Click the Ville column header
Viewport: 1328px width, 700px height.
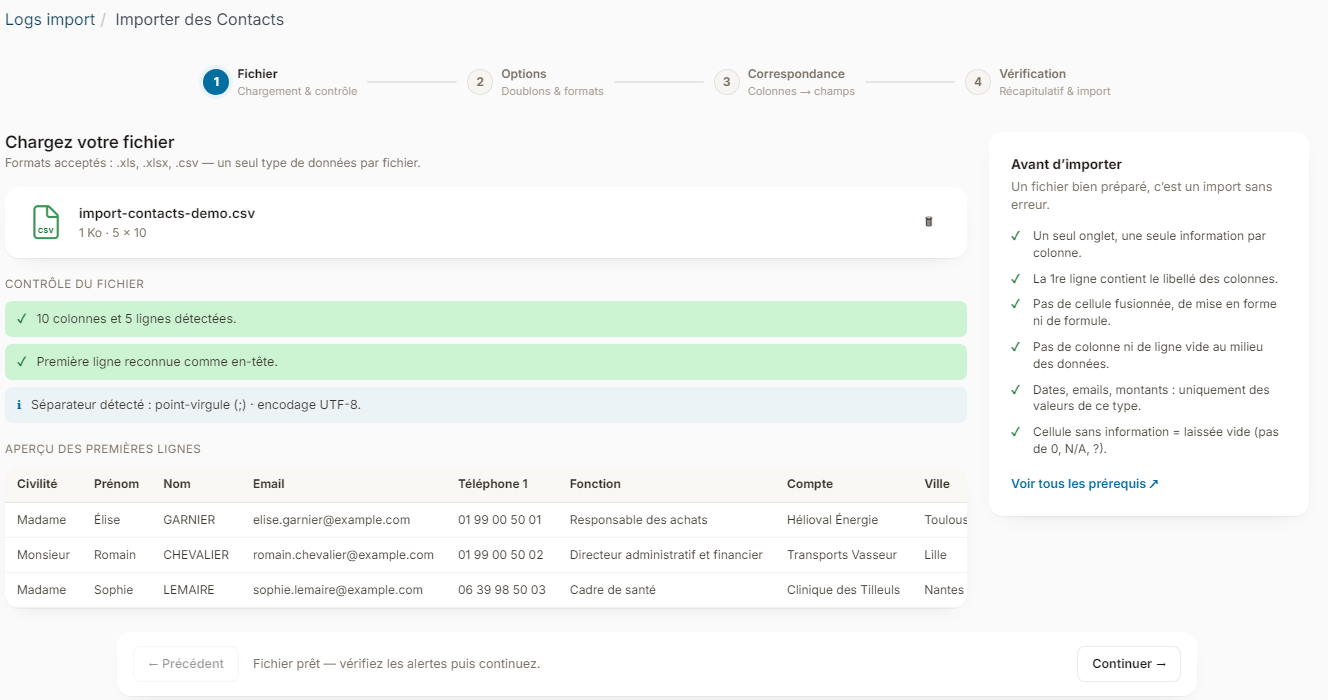pyautogui.click(x=937, y=484)
